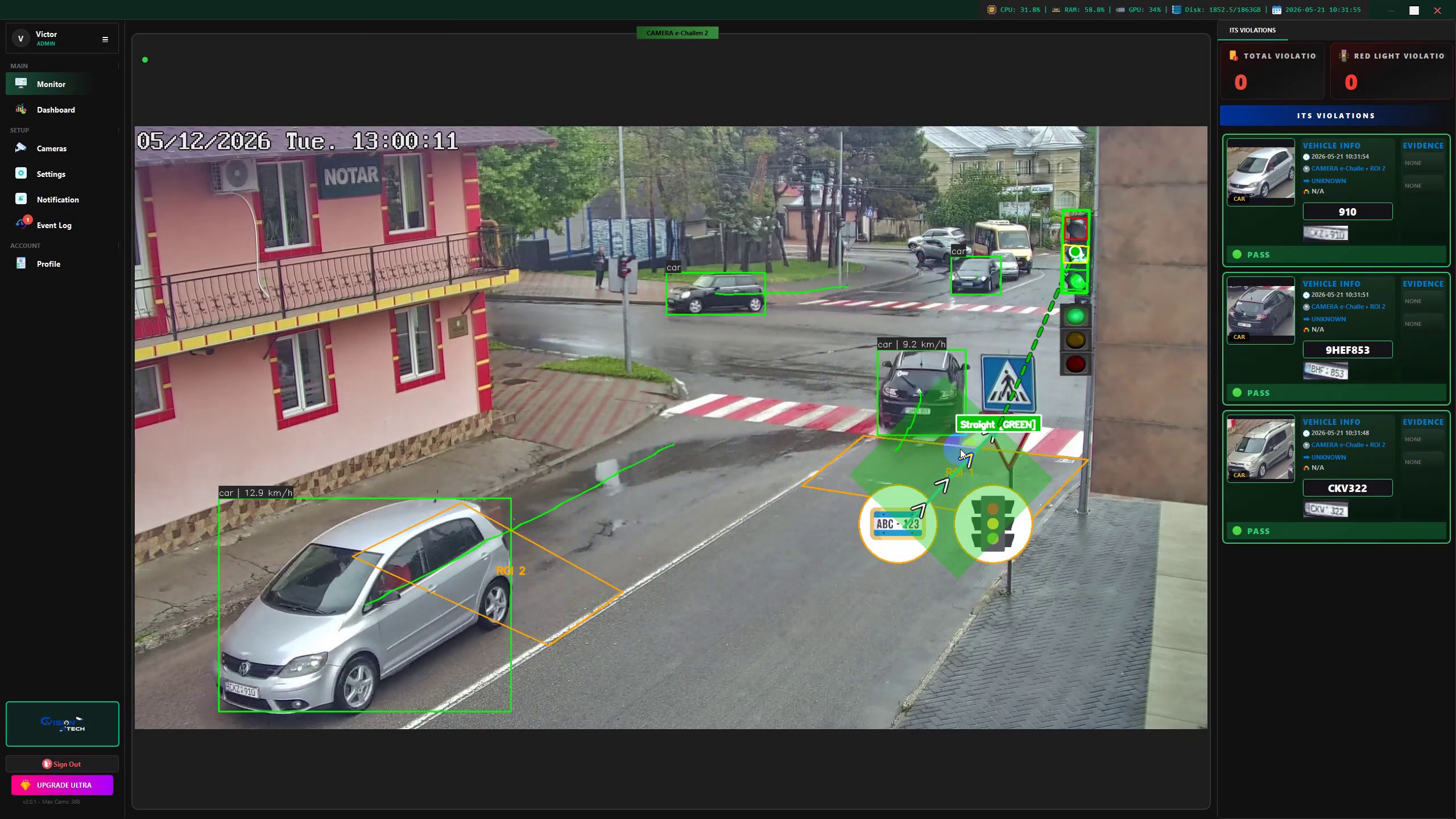Click the Sign Out button
The width and height of the screenshot is (1456, 819).
[x=62, y=764]
